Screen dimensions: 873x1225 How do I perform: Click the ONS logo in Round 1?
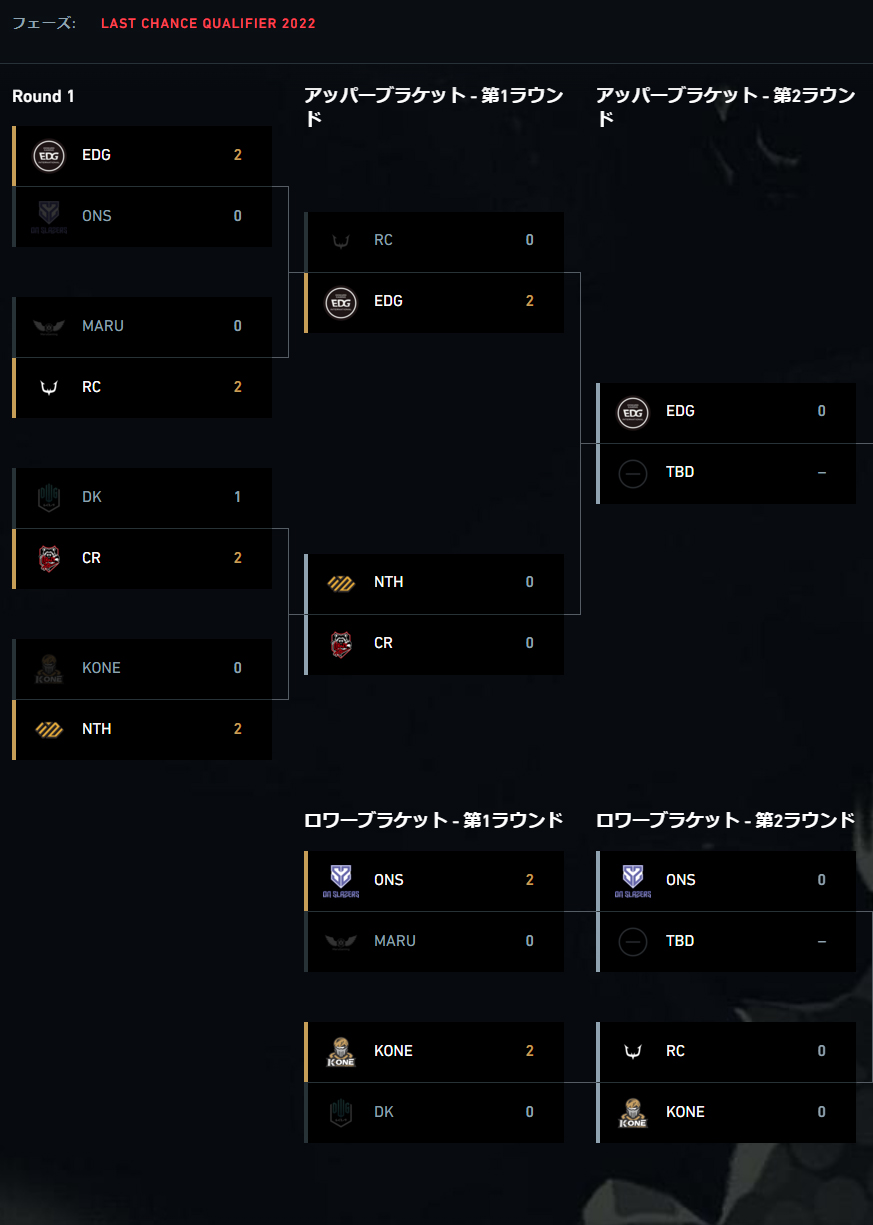pyautogui.click(x=49, y=216)
